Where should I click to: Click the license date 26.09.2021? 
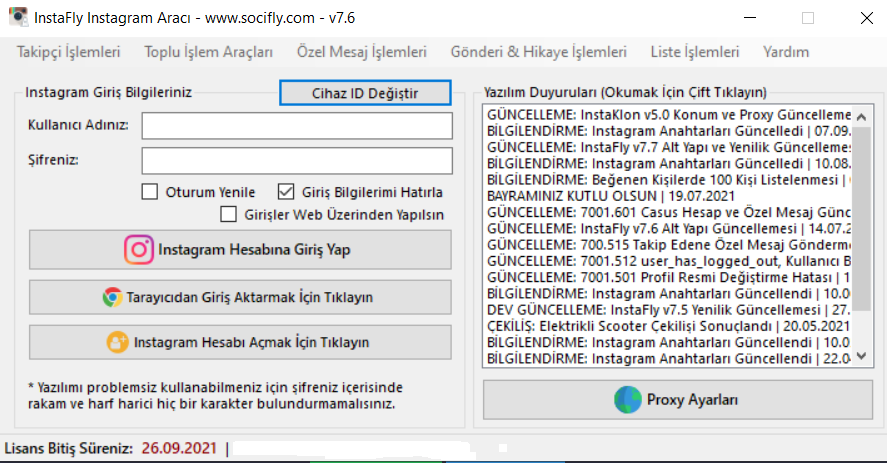[179, 448]
